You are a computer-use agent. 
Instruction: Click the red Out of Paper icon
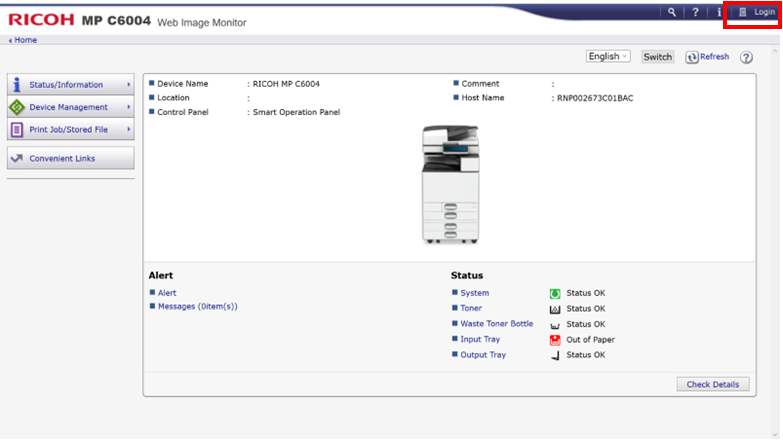click(x=555, y=340)
